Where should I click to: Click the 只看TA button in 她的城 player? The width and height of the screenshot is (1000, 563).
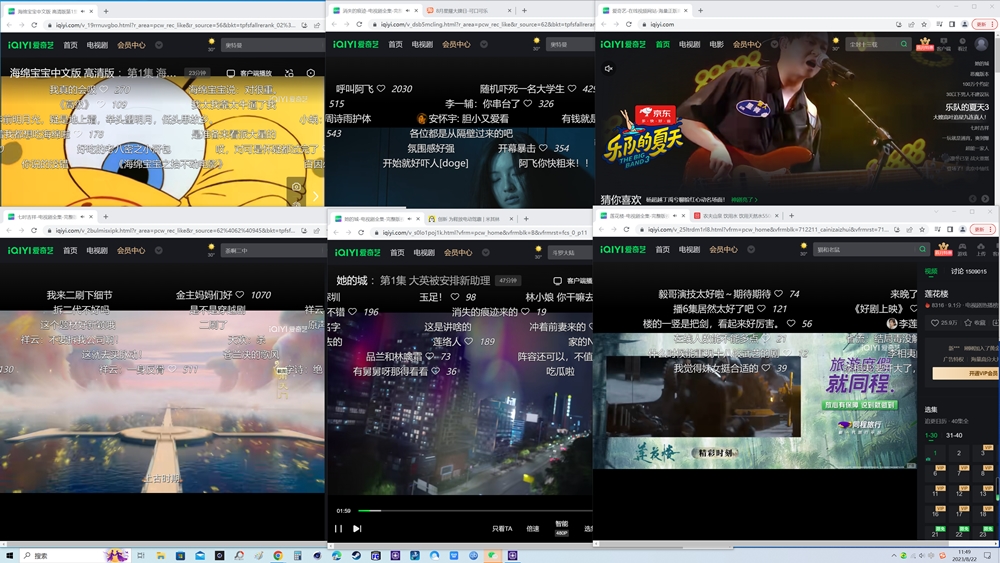click(502, 529)
